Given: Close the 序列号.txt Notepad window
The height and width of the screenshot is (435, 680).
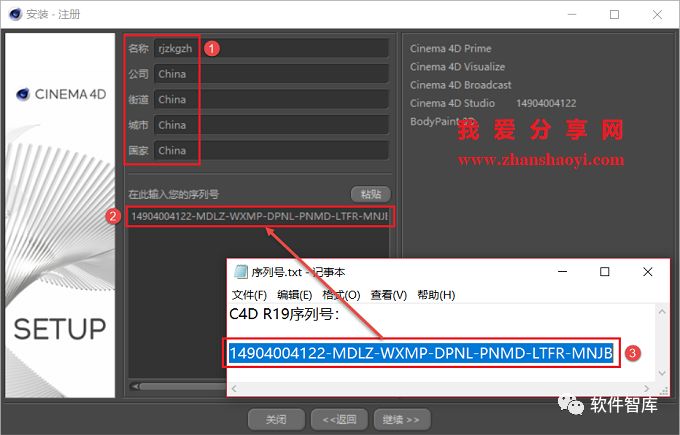Looking at the screenshot, I should 647,272.
